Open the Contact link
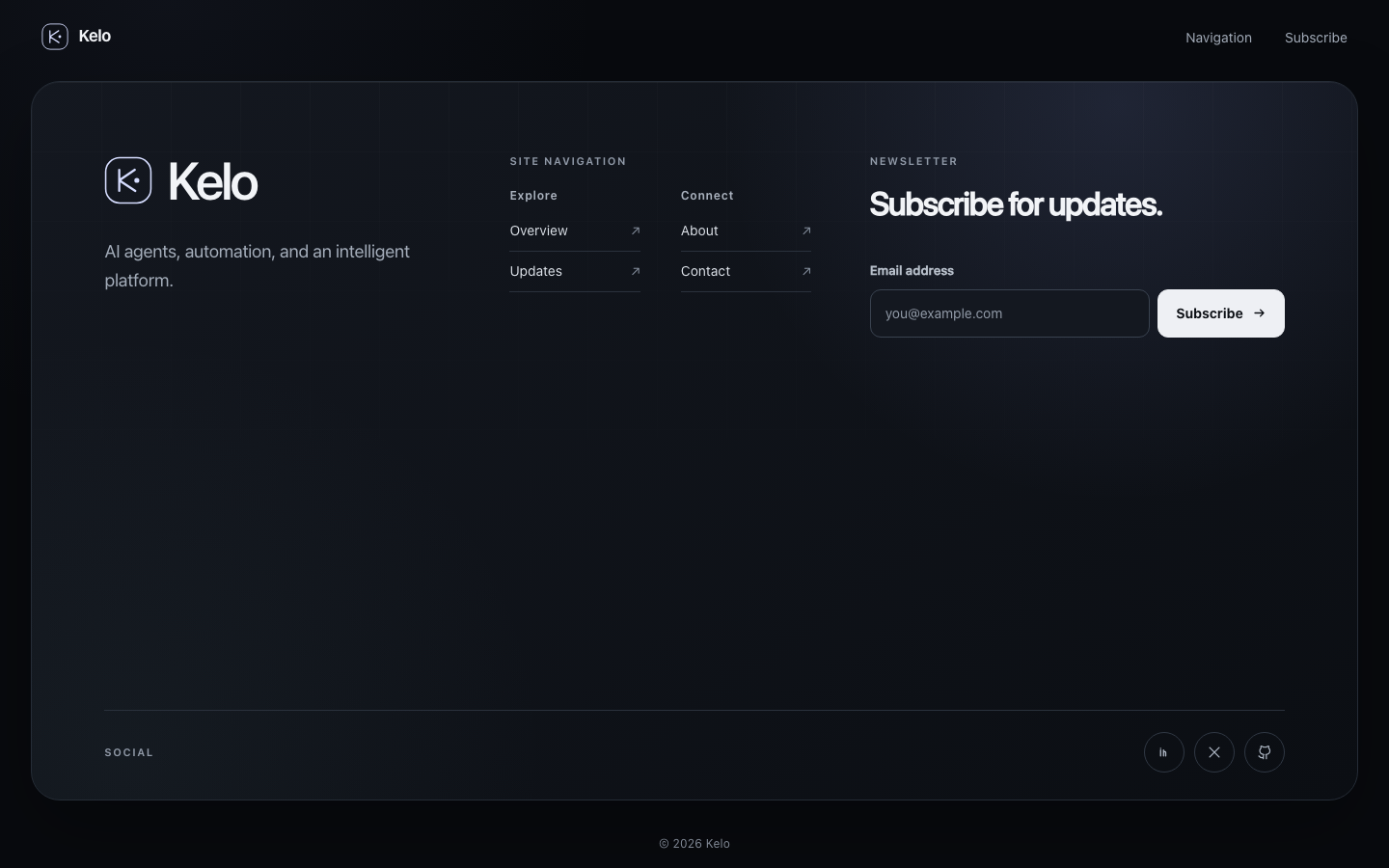Viewport: 1389px width, 868px height. [x=746, y=271]
